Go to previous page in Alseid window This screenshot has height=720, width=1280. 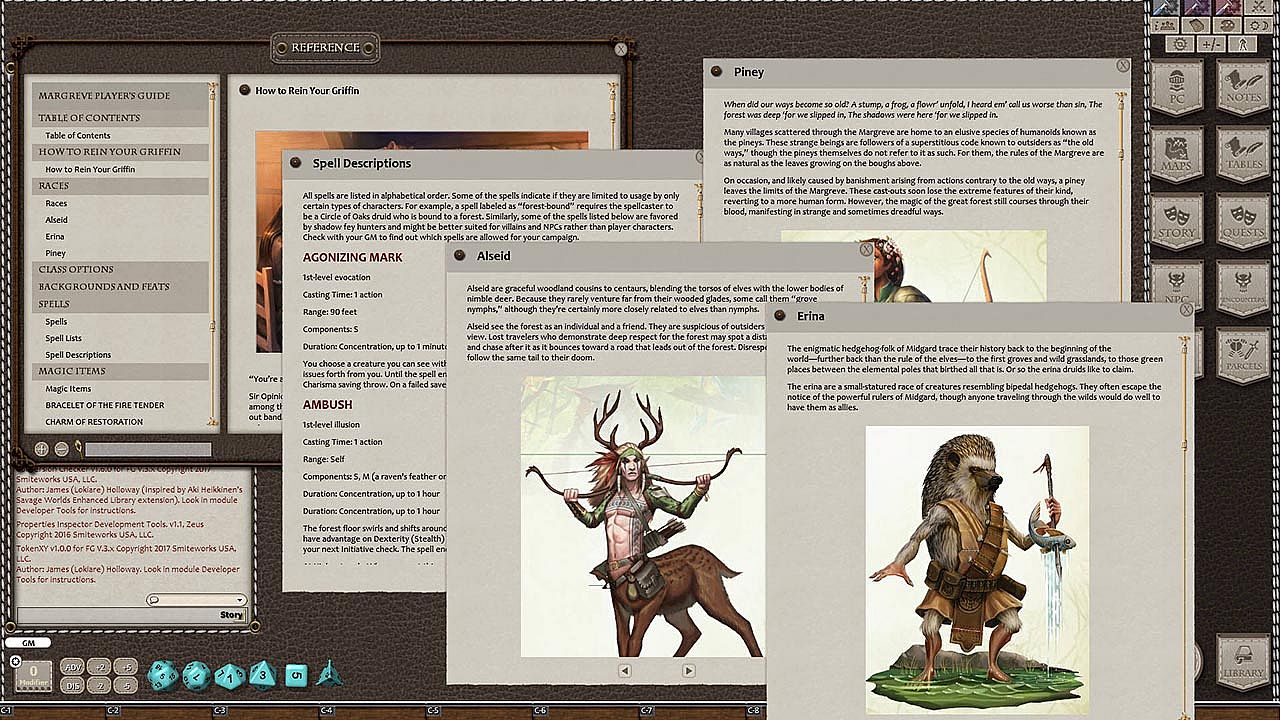pos(624,670)
